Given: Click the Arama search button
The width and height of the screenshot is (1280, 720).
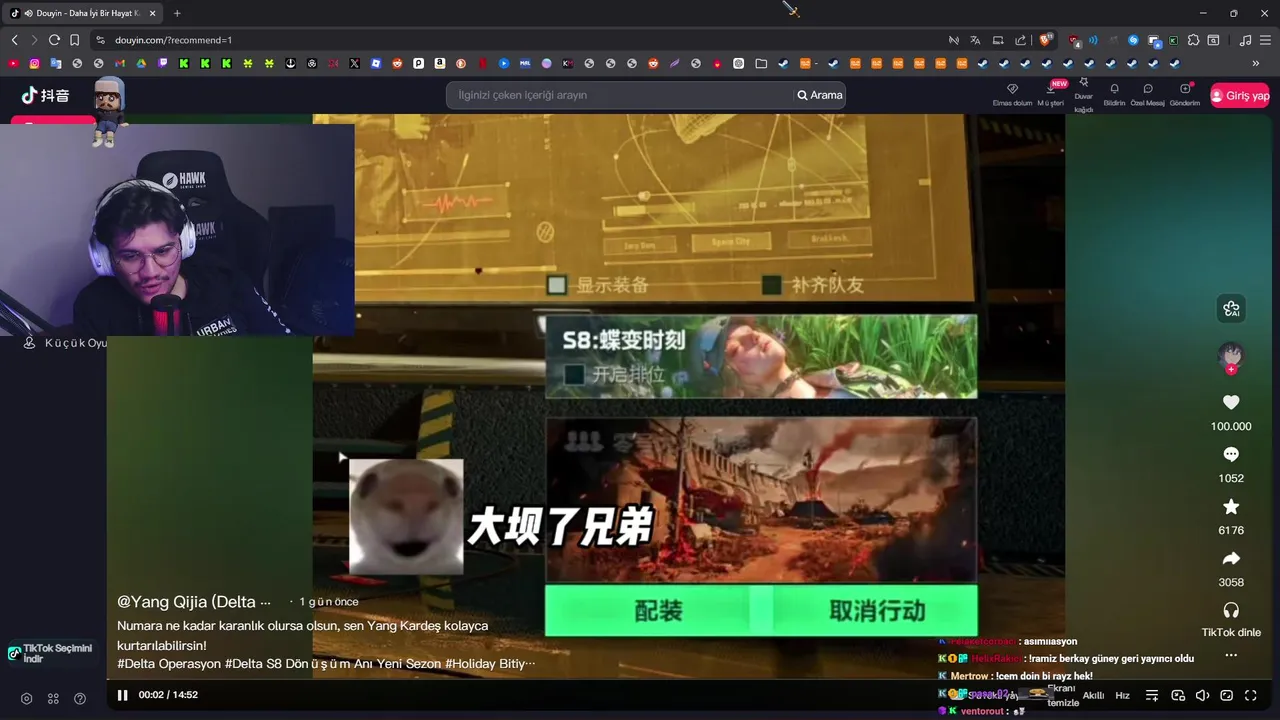Looking at the screenshot, I should click(x=820, y=95).
